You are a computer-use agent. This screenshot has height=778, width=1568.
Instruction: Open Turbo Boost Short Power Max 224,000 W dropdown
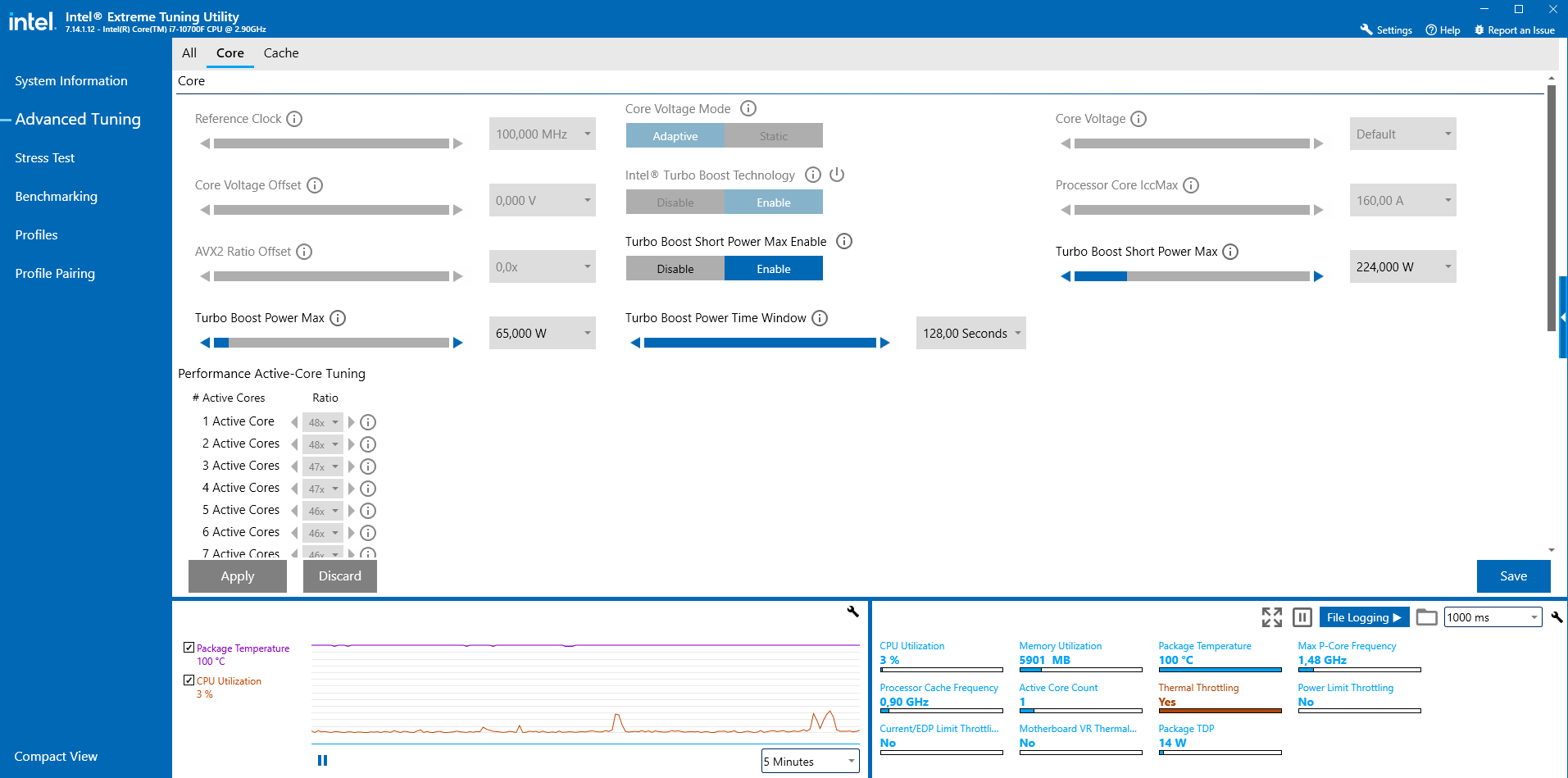pos(1403,266)
